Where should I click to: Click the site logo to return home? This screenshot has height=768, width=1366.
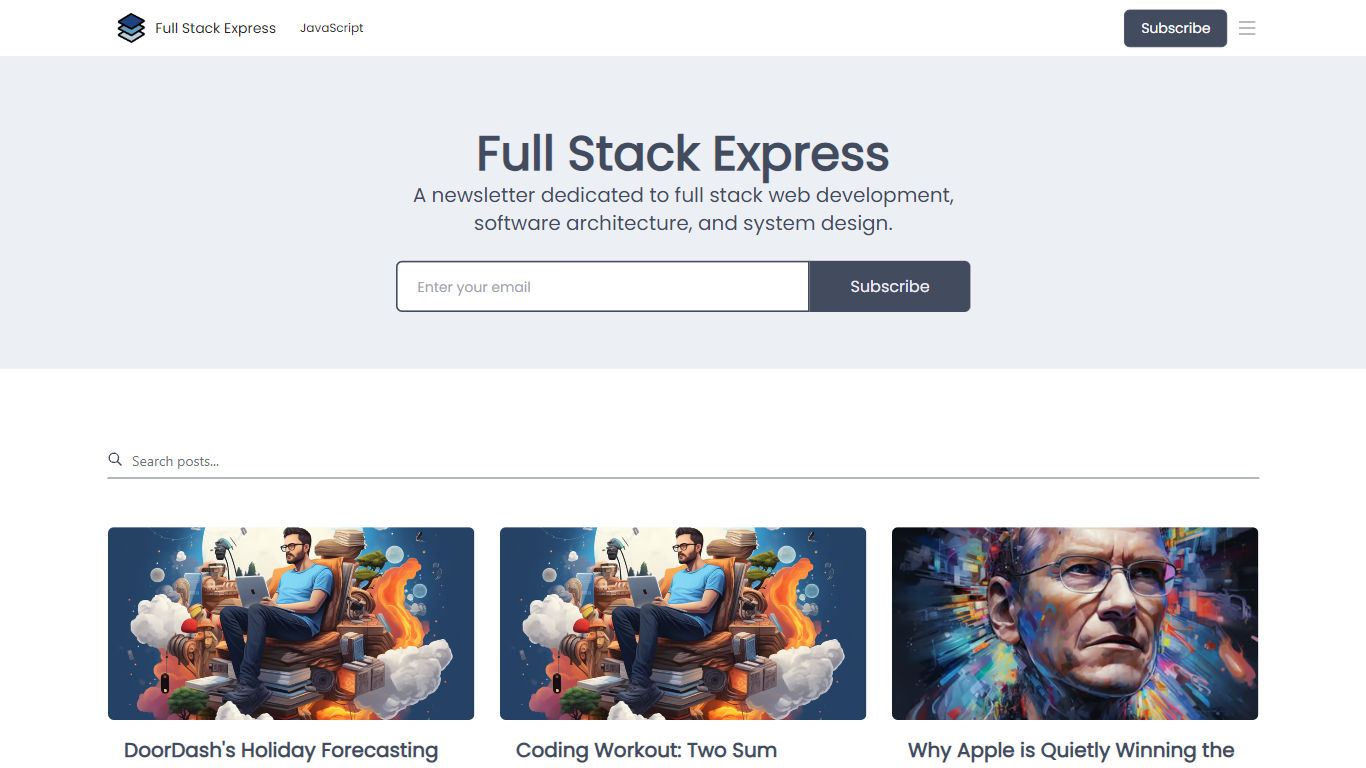[197, 28]
